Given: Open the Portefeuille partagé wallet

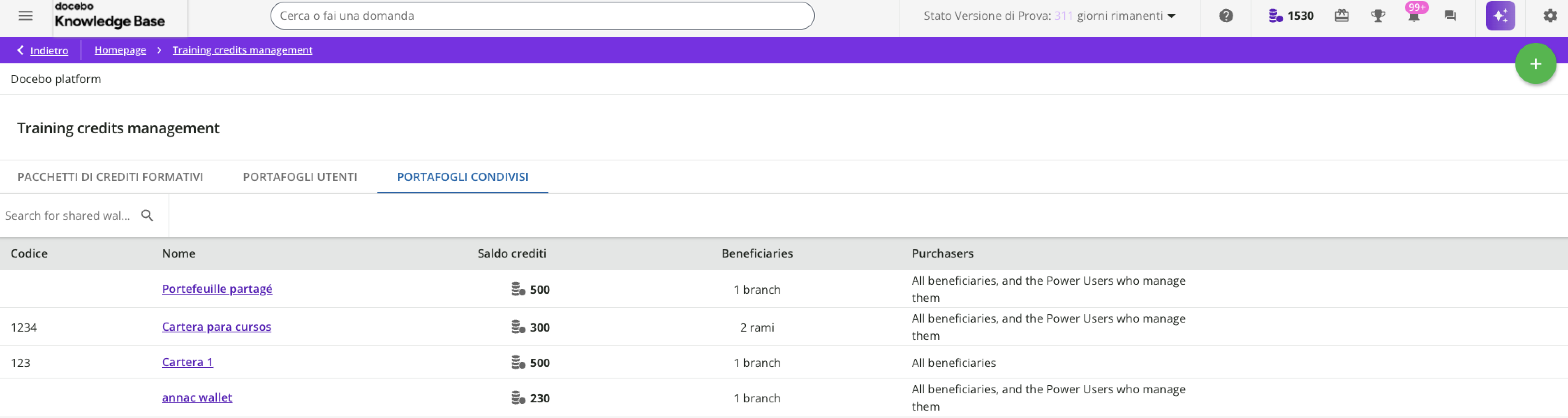Looking at the screenshot, I should click(x=217, y=289).
